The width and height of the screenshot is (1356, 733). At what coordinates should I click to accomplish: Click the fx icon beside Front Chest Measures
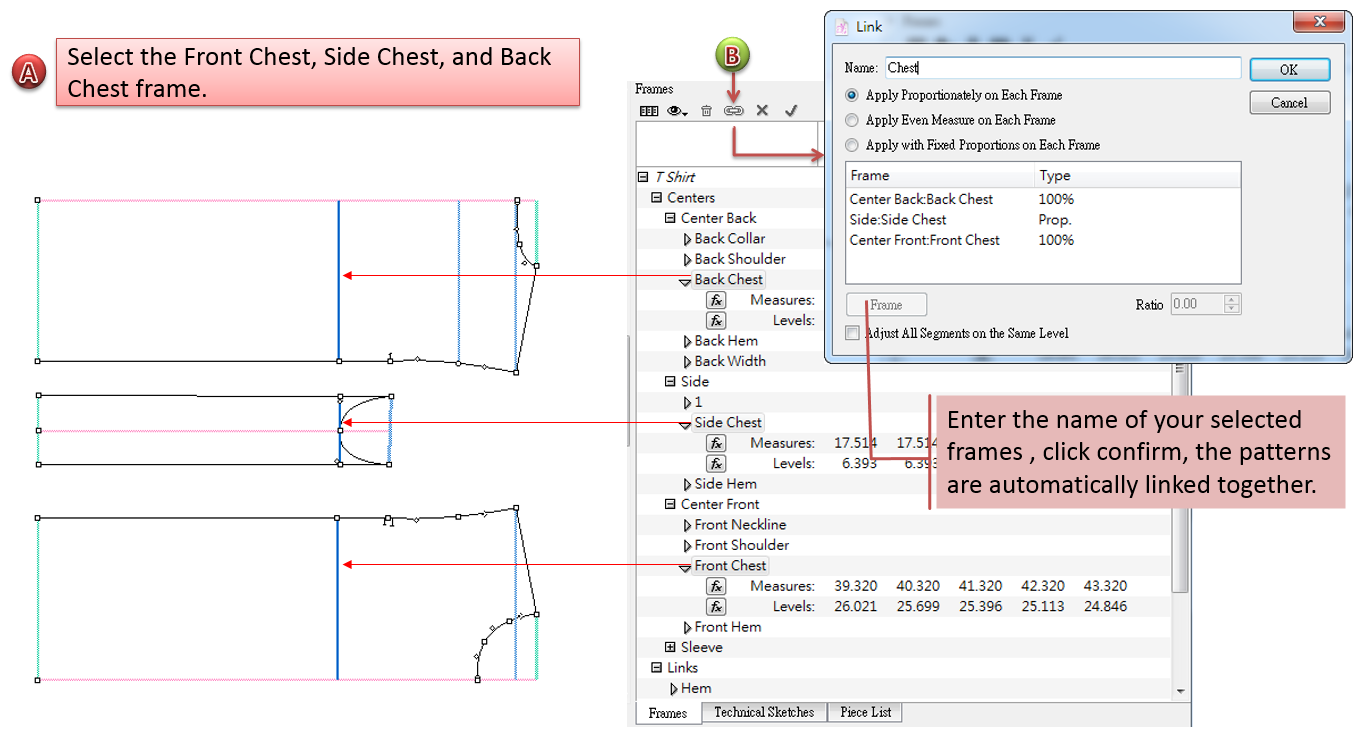tap(716, 586)
